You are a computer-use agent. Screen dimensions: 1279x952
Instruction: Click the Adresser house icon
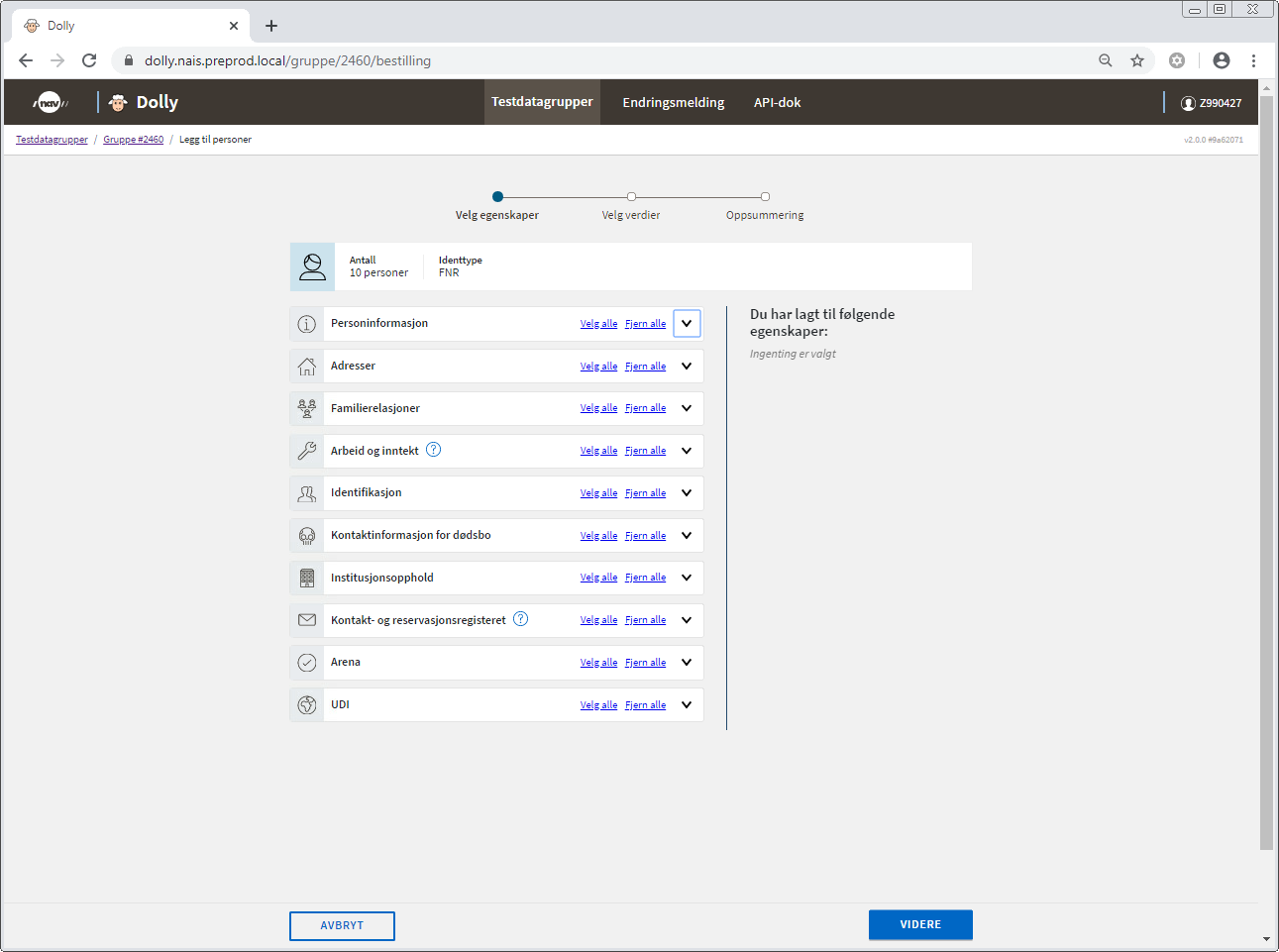(307, 367)
